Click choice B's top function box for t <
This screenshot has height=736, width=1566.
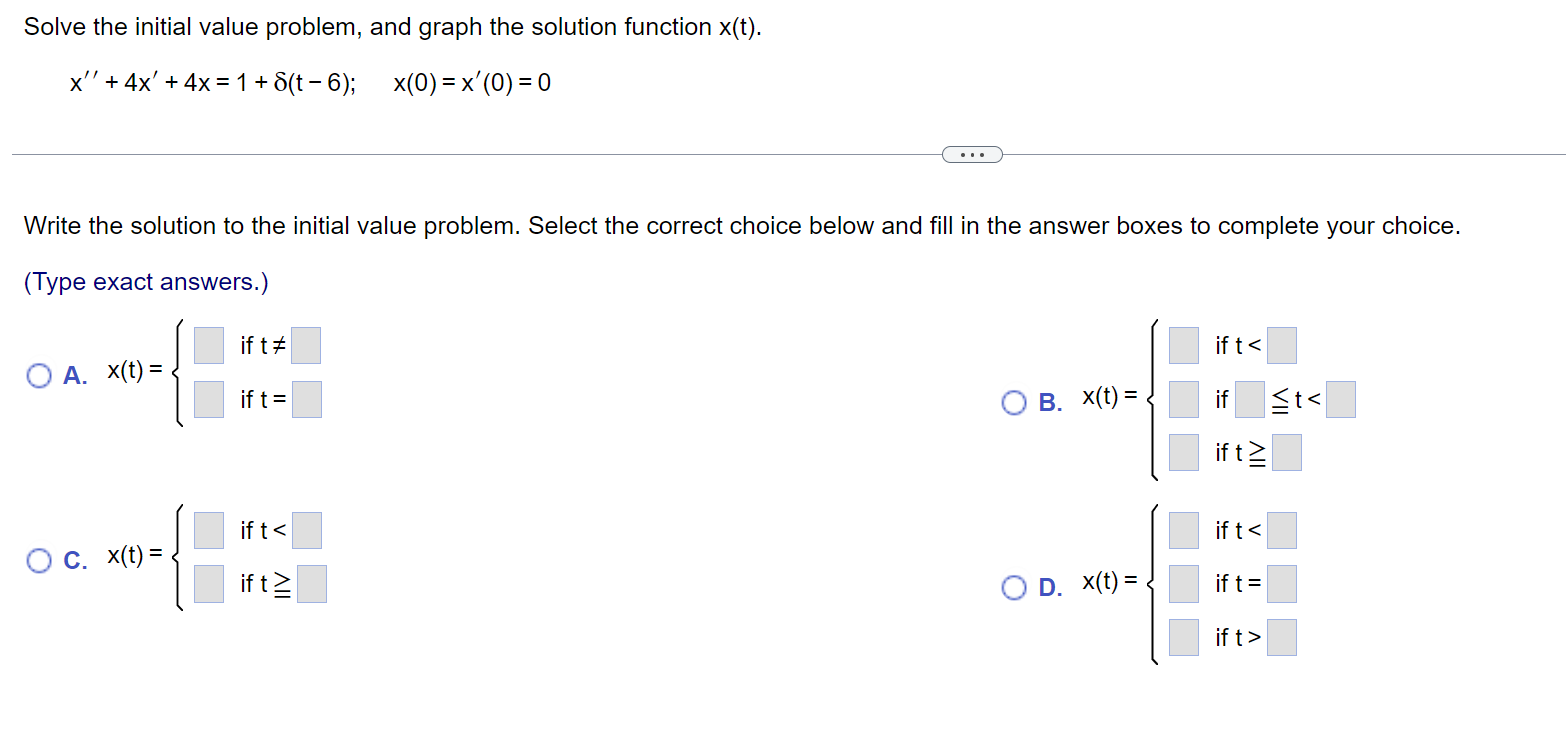pos(1183,345)
